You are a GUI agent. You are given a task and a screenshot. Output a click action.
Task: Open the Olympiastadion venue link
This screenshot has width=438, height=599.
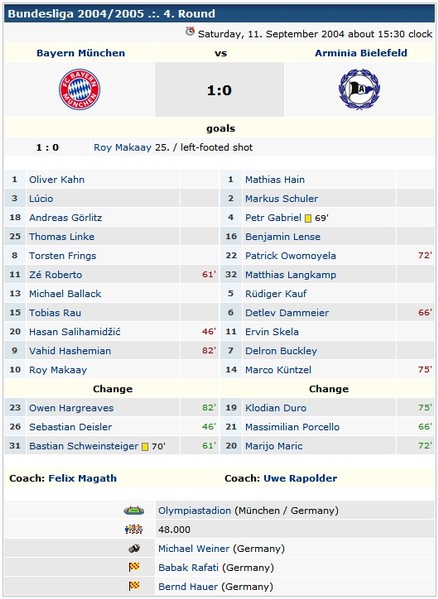[195, 511]
